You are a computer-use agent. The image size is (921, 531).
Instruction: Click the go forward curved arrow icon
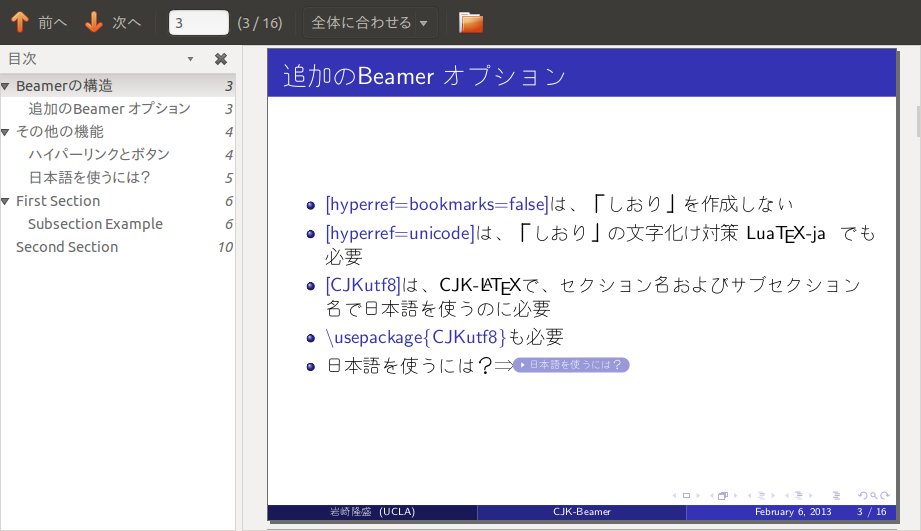point(885,495)
